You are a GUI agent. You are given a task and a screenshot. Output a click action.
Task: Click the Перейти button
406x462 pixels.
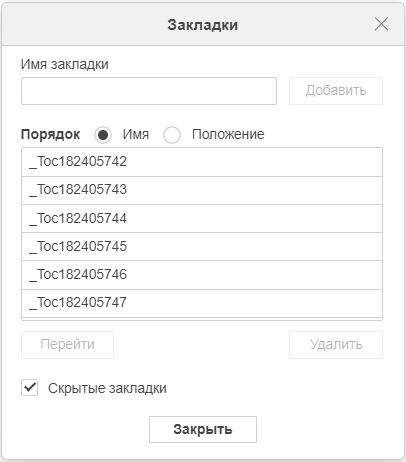tap(67, 345)
